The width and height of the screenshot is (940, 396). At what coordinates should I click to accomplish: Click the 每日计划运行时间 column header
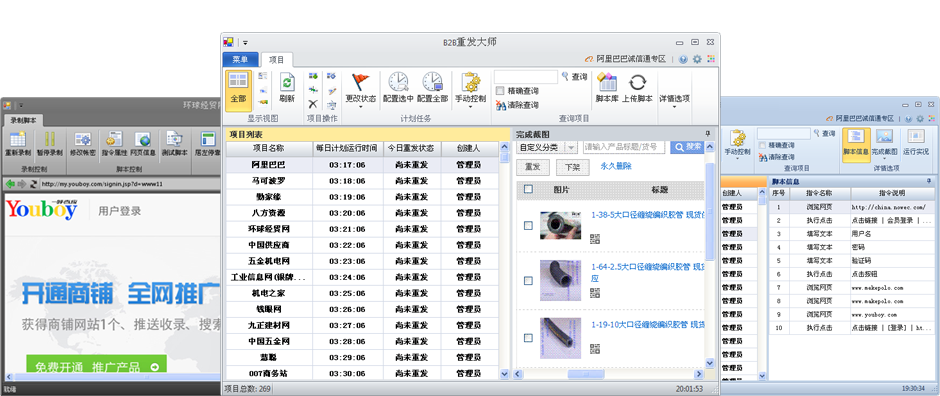click(x=348, y=149)
